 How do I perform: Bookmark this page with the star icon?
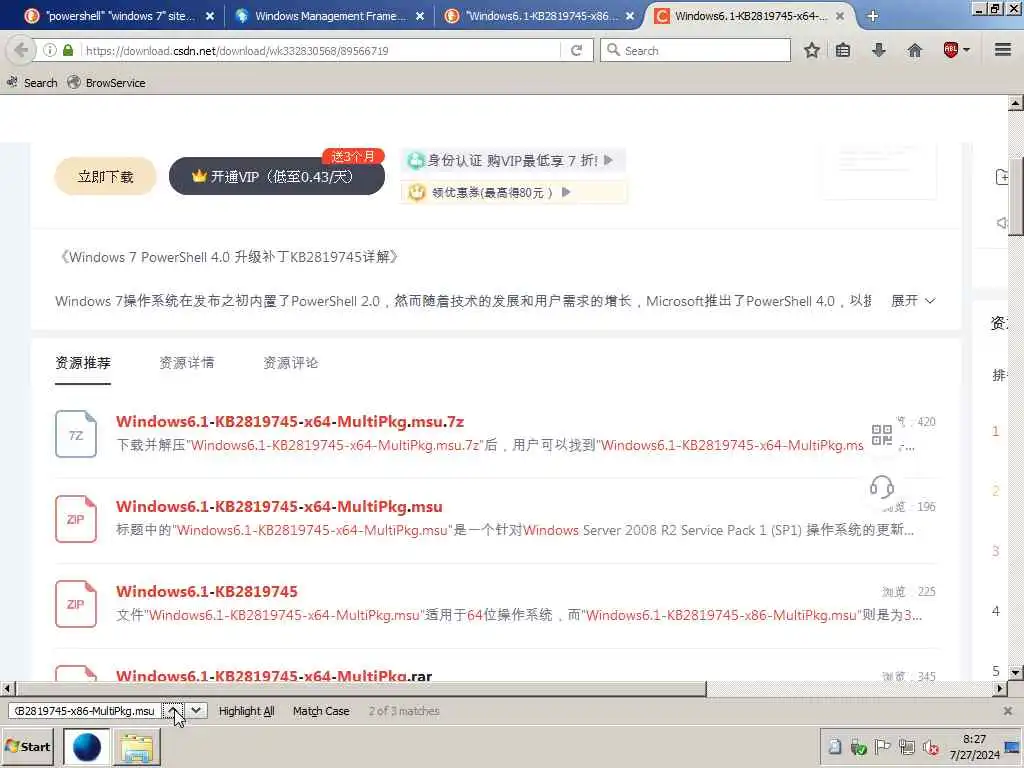(x=812, y=50)
